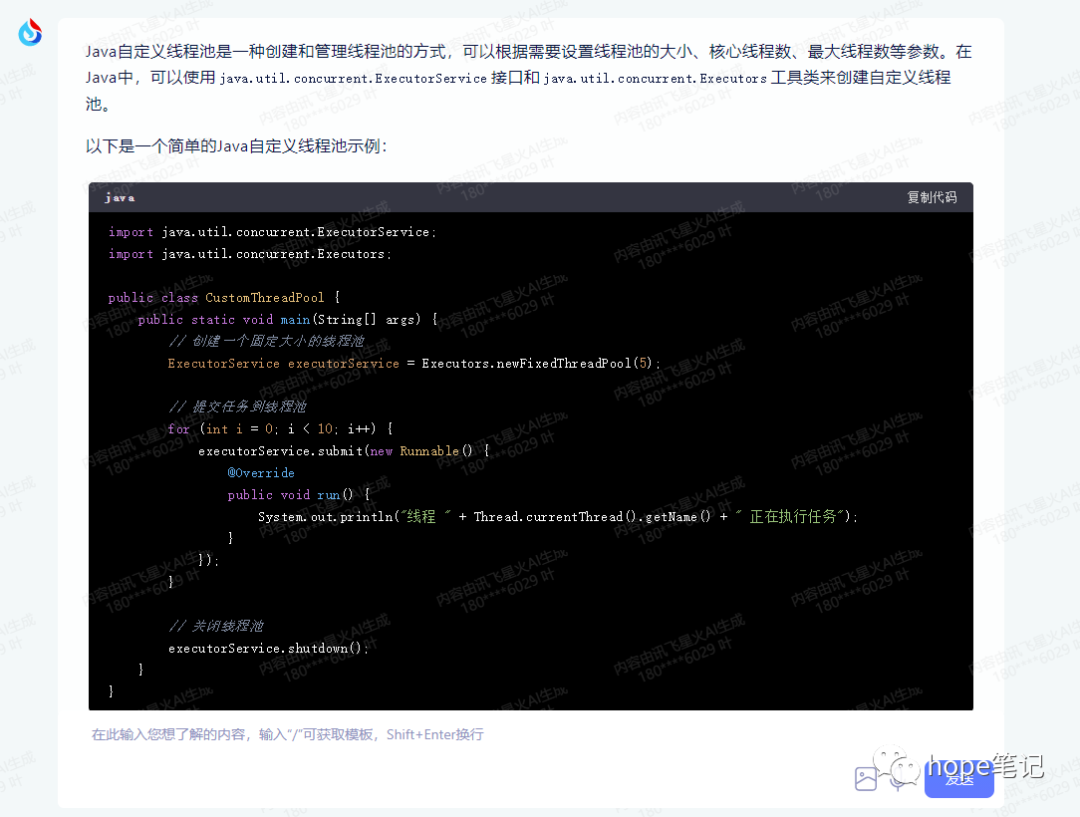1080x817 pixels.
Task: Click the 'import java.util.concurrent.ExecutorService;' line
Action: 272,232
